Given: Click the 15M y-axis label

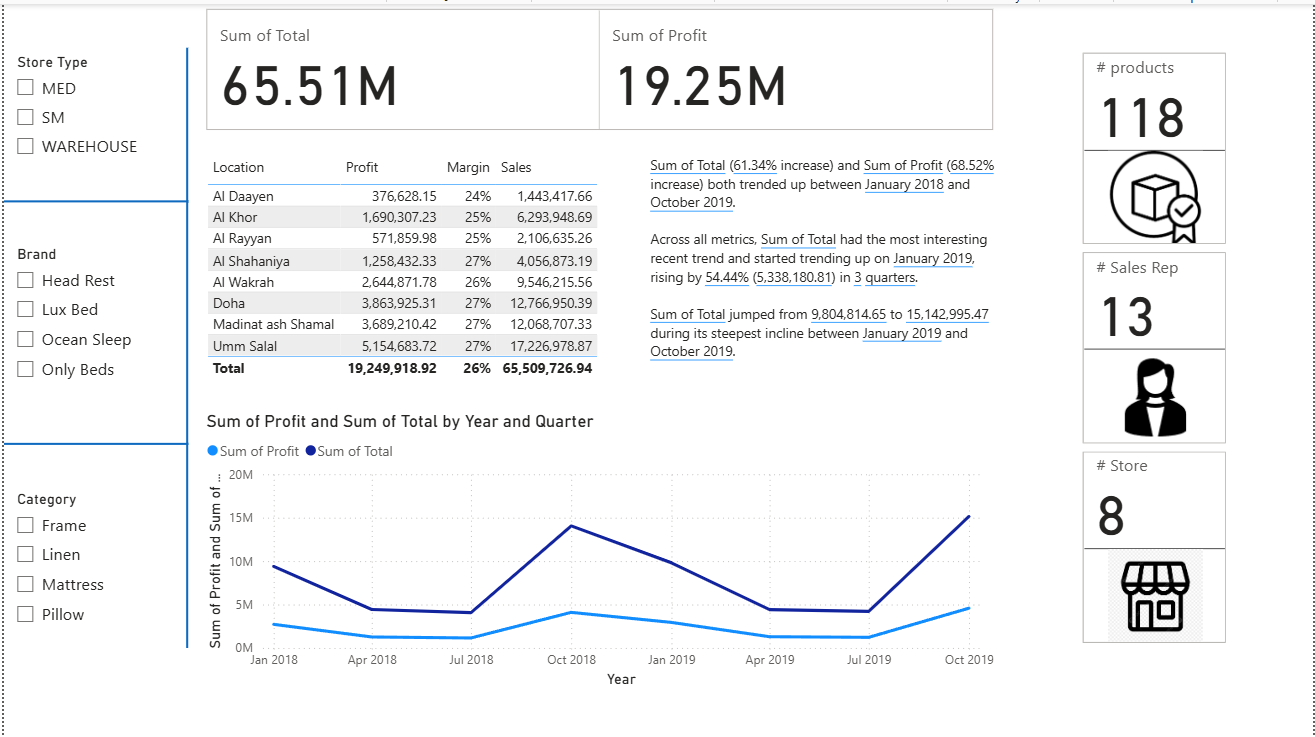Looking at the screenshot, I should pyautogui.click(x=241, y=518).
